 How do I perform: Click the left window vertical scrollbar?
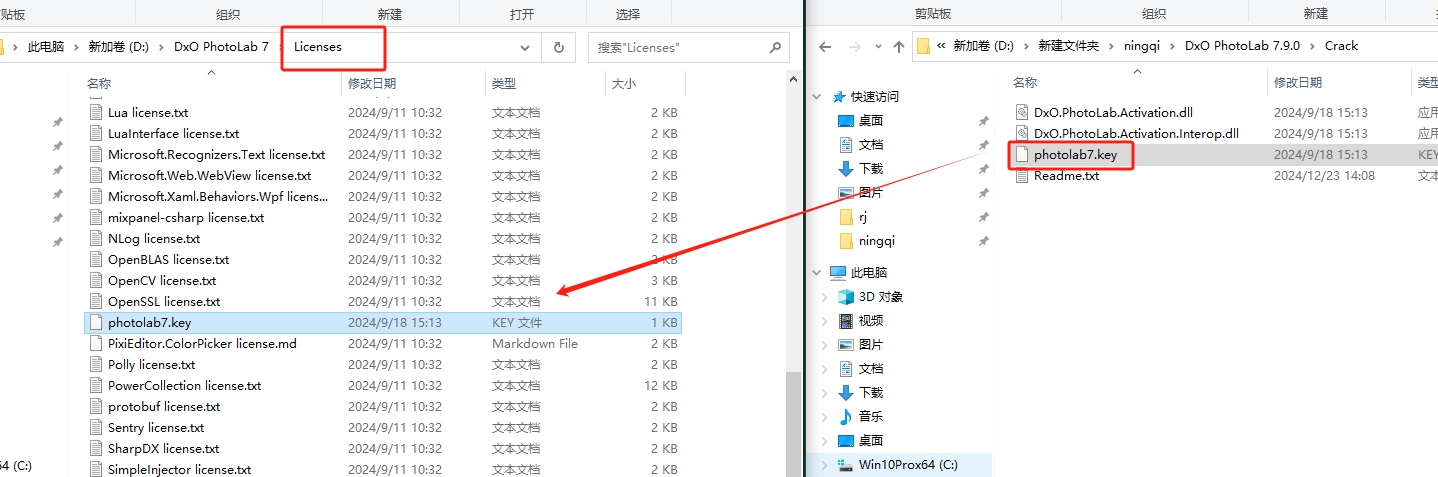pos(794,424)
